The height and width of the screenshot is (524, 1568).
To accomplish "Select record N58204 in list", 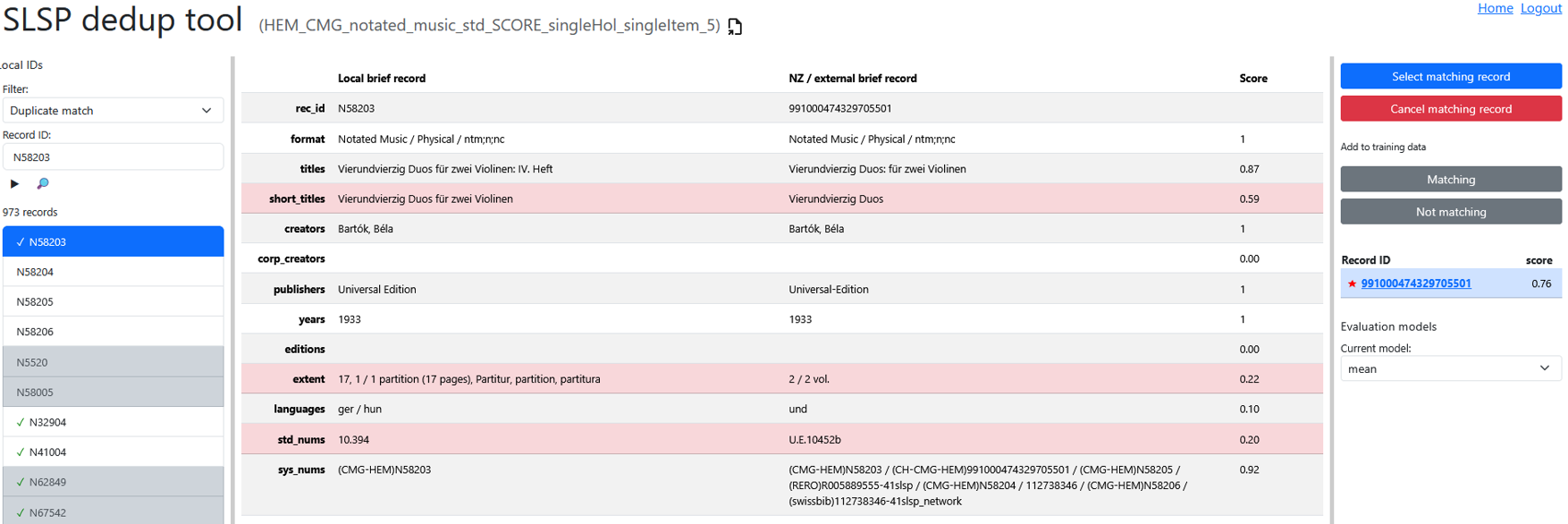I will (113, 272).
